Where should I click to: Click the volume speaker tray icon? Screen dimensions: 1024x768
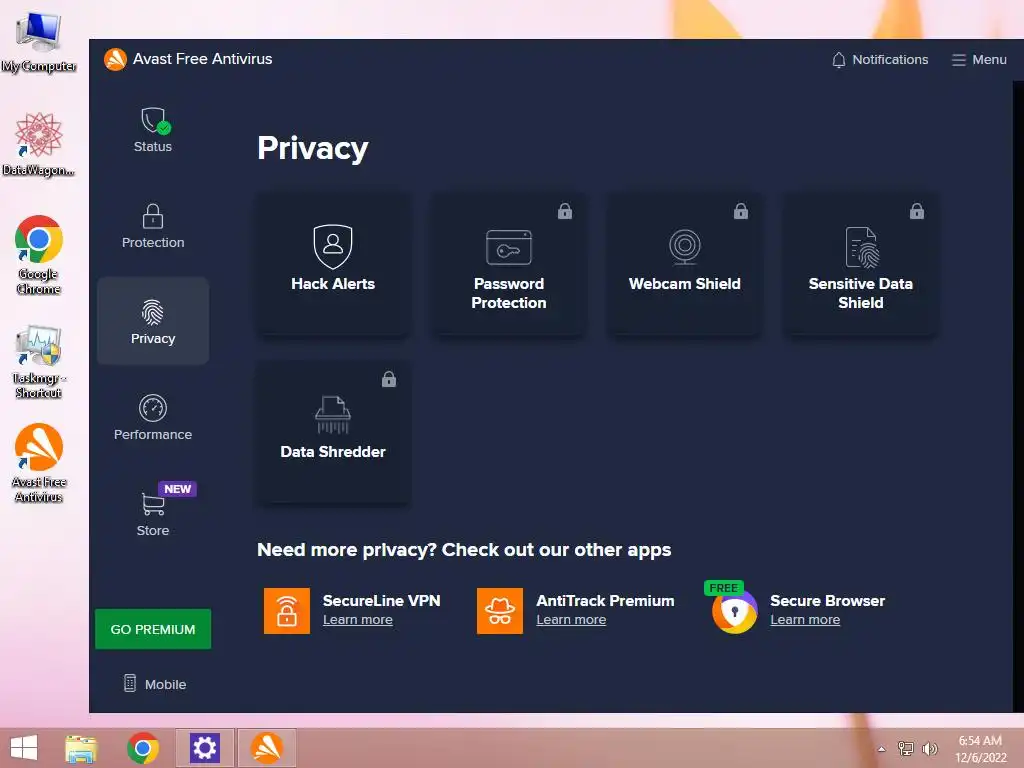929,748
